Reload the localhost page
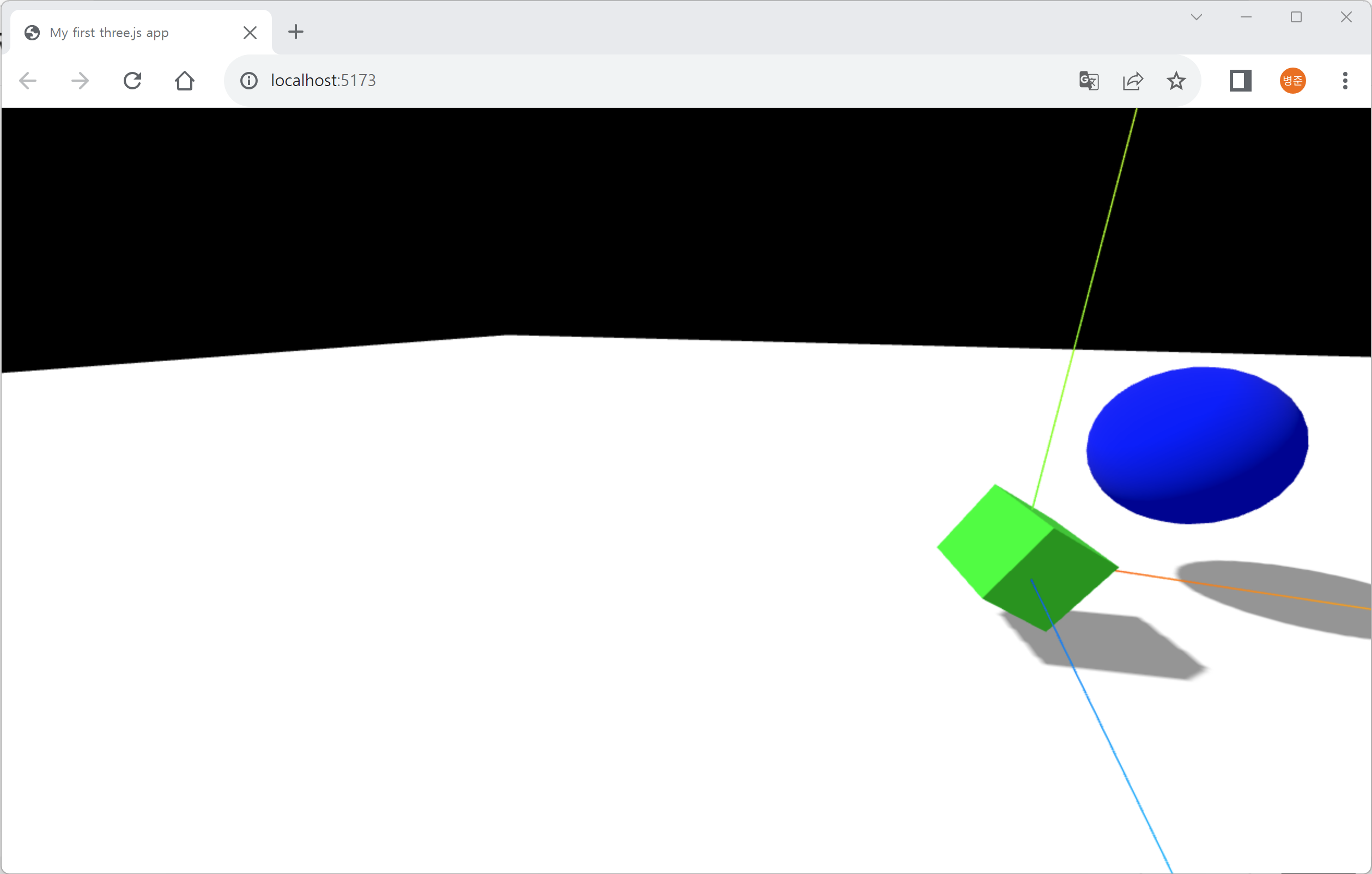 point(132,80)
